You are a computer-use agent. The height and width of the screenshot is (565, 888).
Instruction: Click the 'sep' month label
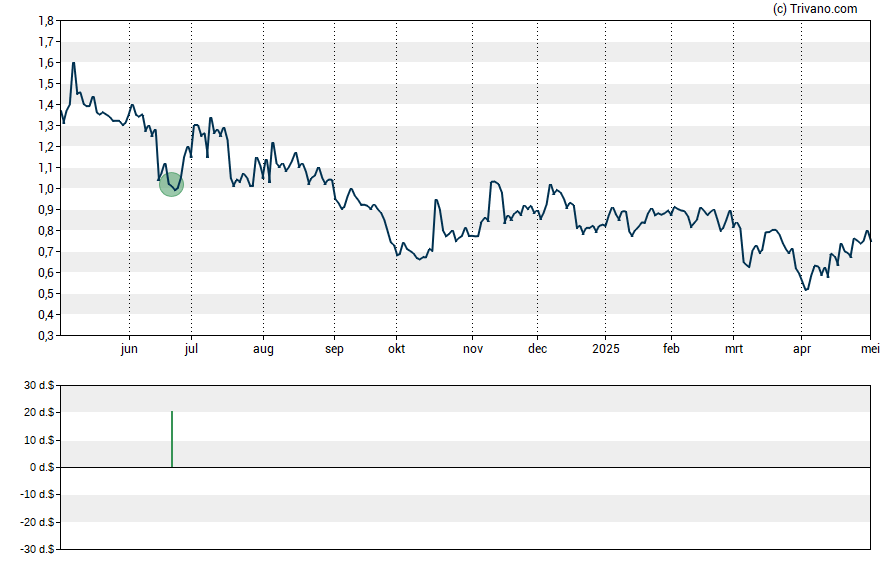pos(334,349)
